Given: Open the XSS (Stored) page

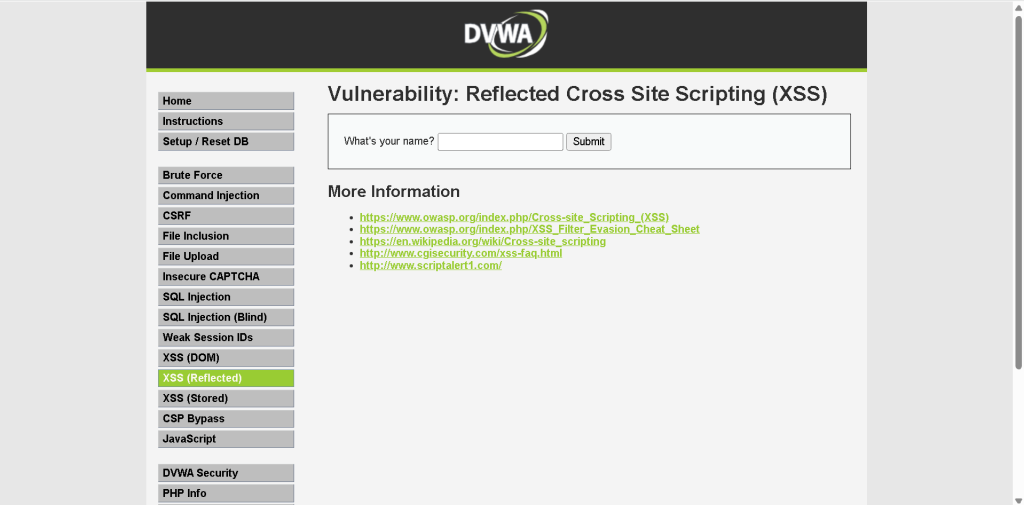Looking at the screenshot, I should (x=226, y=399).
